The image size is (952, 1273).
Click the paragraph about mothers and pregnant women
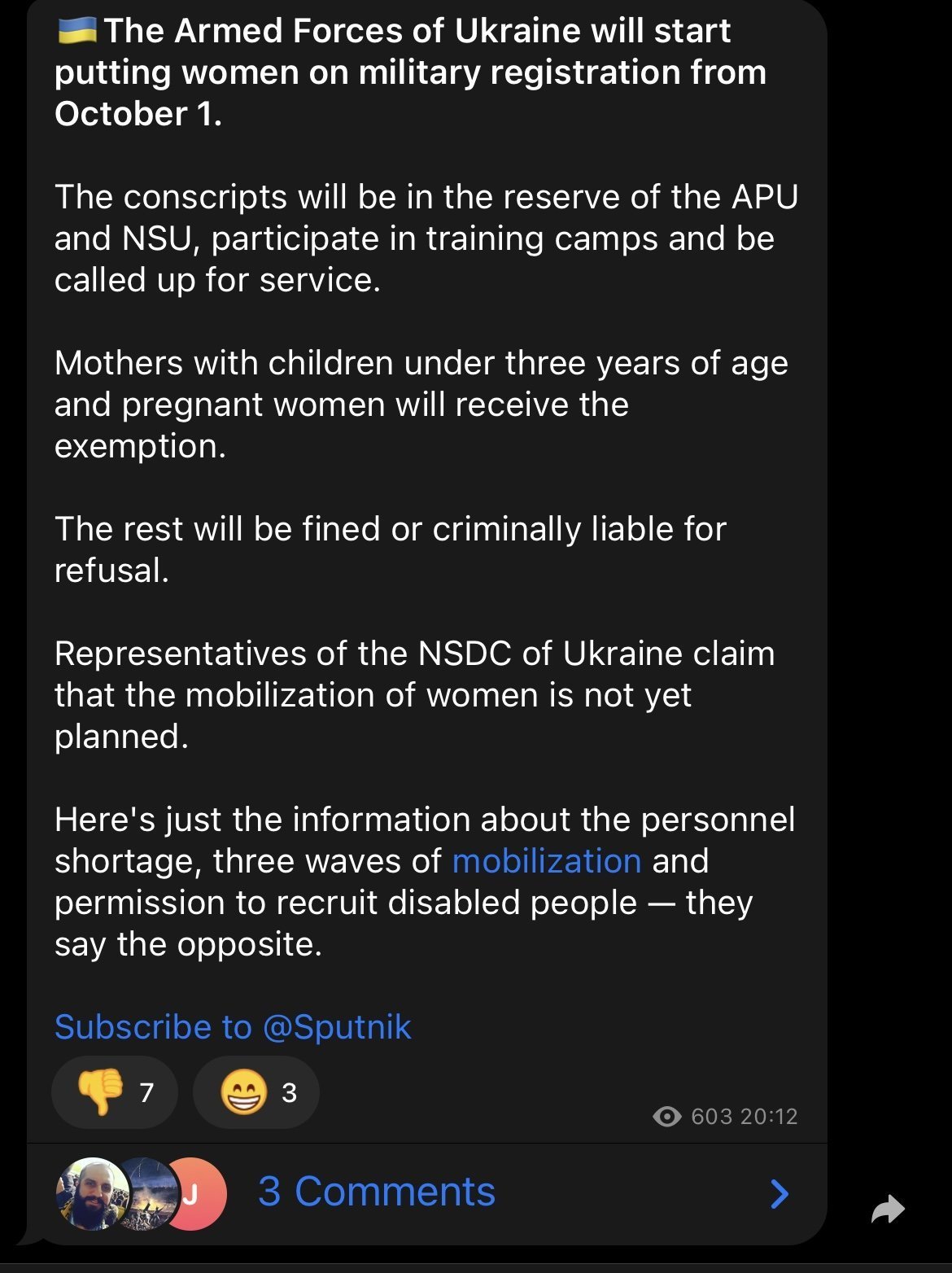(x=421, y=405)
